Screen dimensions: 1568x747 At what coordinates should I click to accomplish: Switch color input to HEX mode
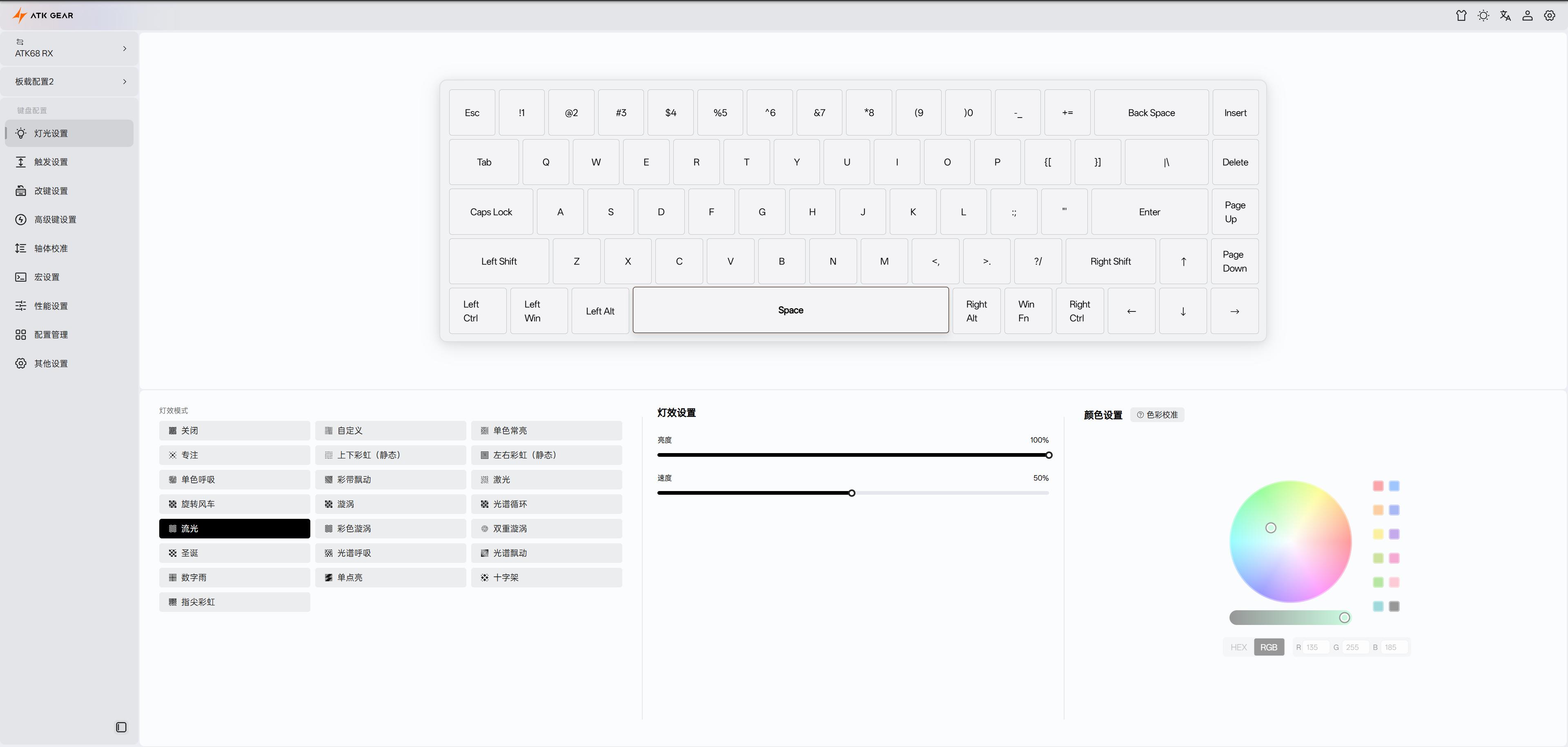click(1238, 647)
